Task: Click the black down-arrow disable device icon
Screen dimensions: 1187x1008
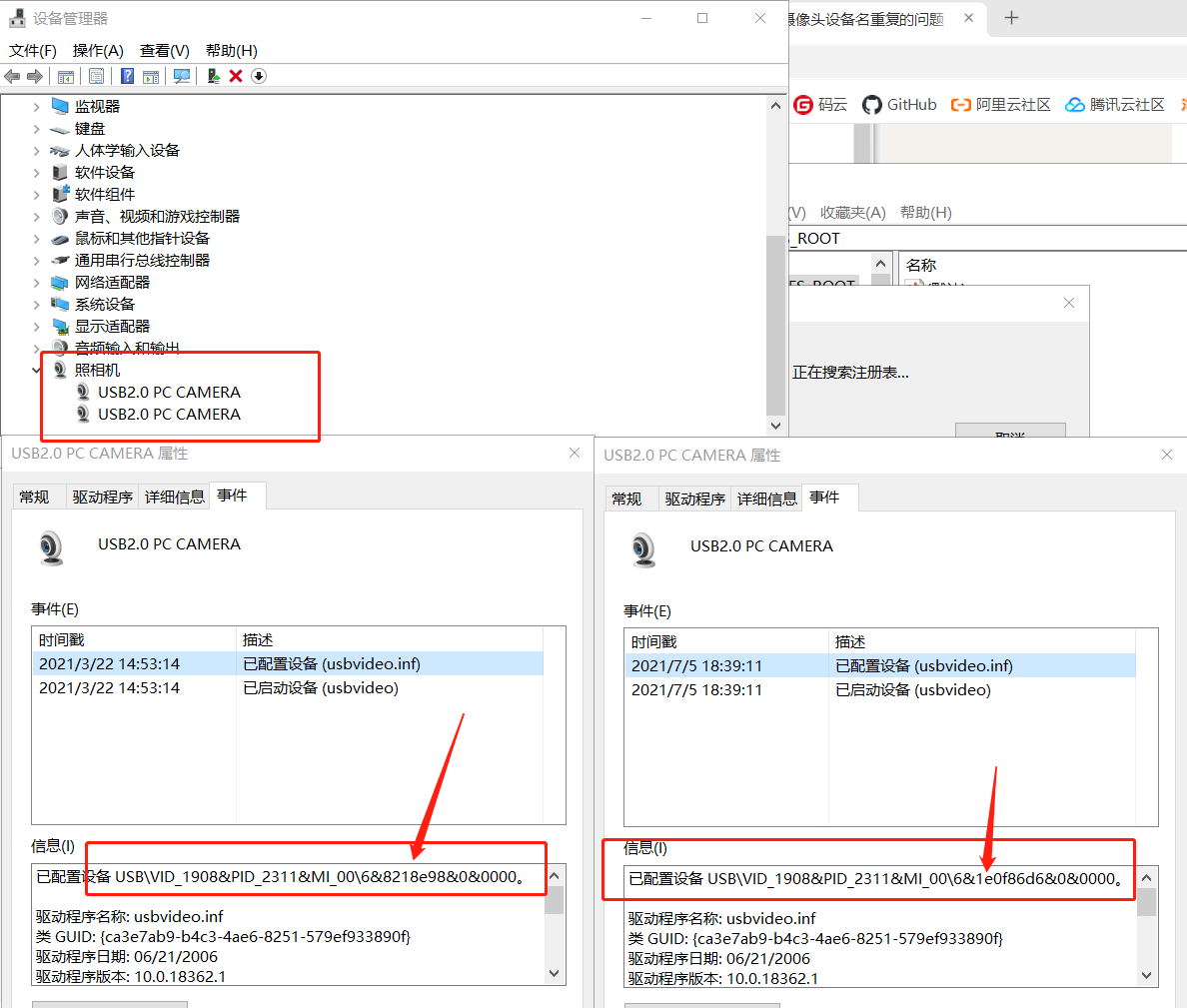Action: (x=259, y=76)
